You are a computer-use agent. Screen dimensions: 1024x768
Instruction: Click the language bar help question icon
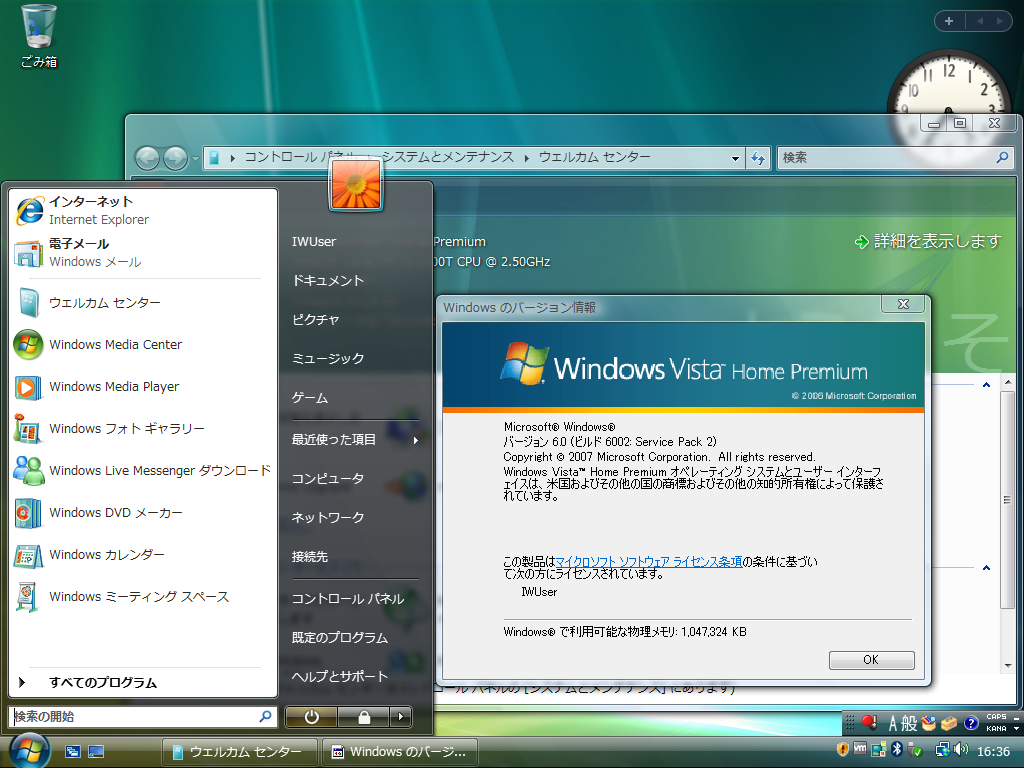[970, 723]
